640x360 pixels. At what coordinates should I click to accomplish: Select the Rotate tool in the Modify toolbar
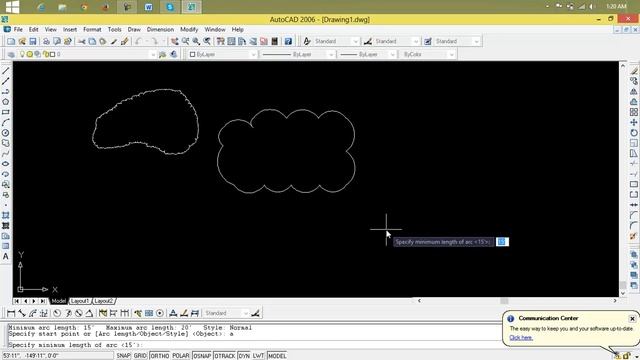pos(633,133)
